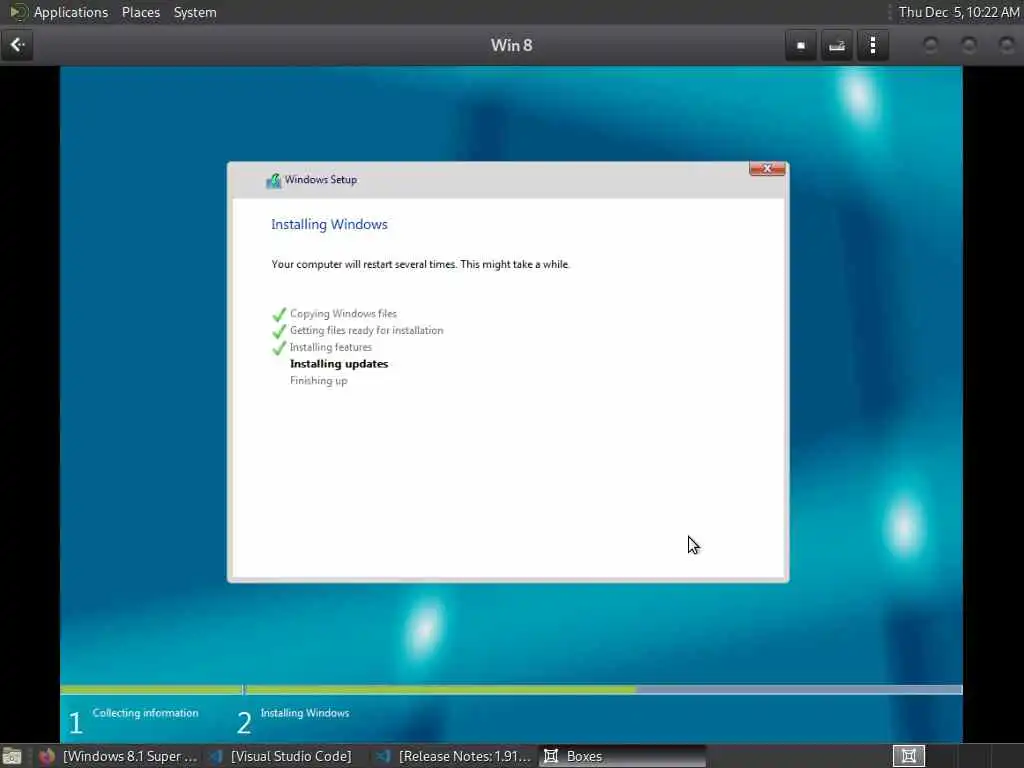Viewport: 1024px width, 768px height.
Task: Click Getting files ready for installation step
Action: [366, 330]
